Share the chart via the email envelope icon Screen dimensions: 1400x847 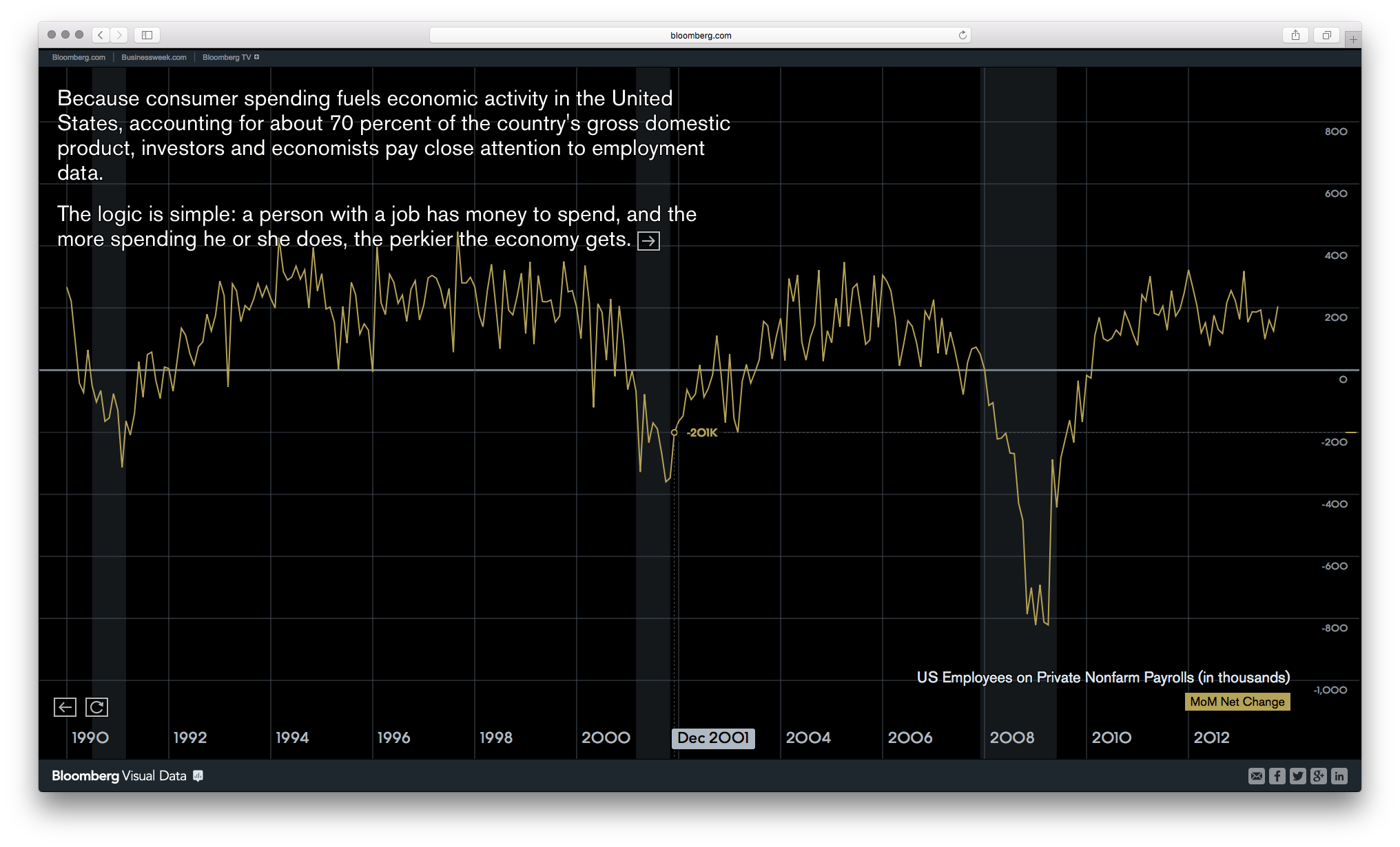point(1256,776)
